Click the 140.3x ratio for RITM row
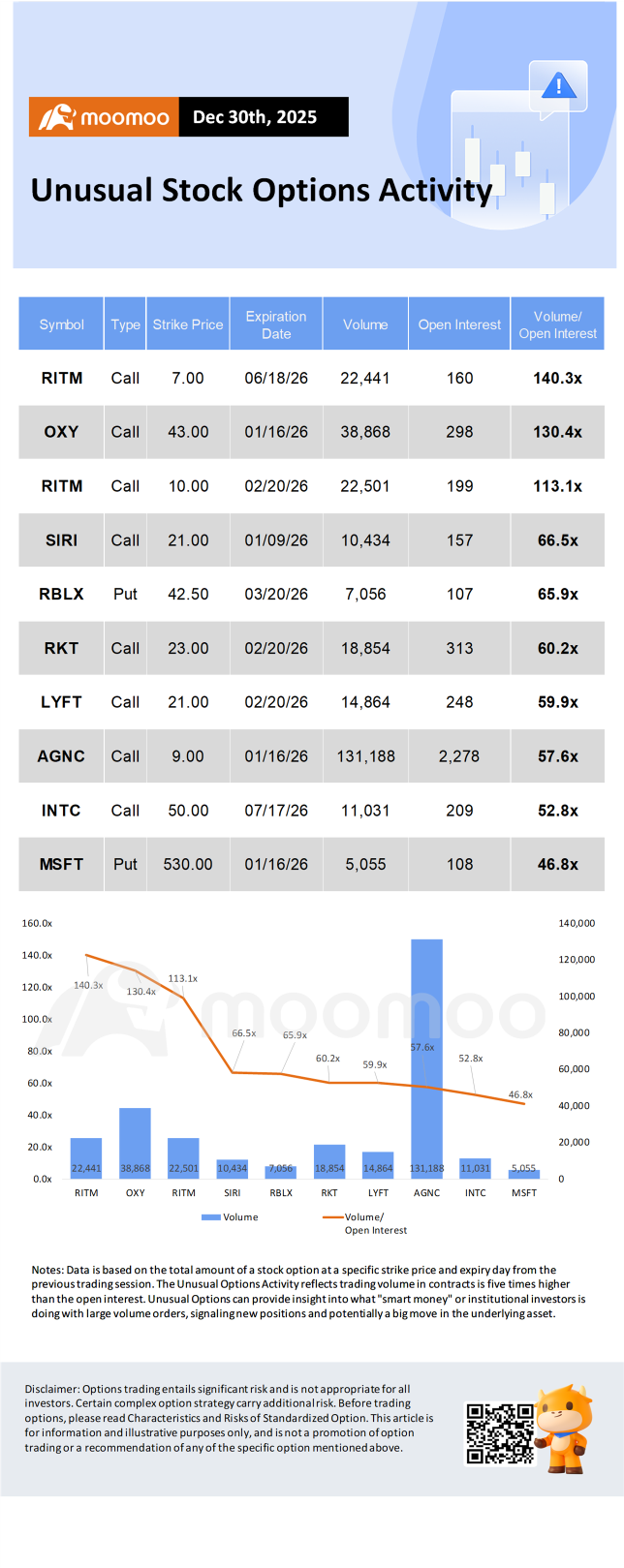Viewport: 624px width, 1568px height. tap(558, 378)
